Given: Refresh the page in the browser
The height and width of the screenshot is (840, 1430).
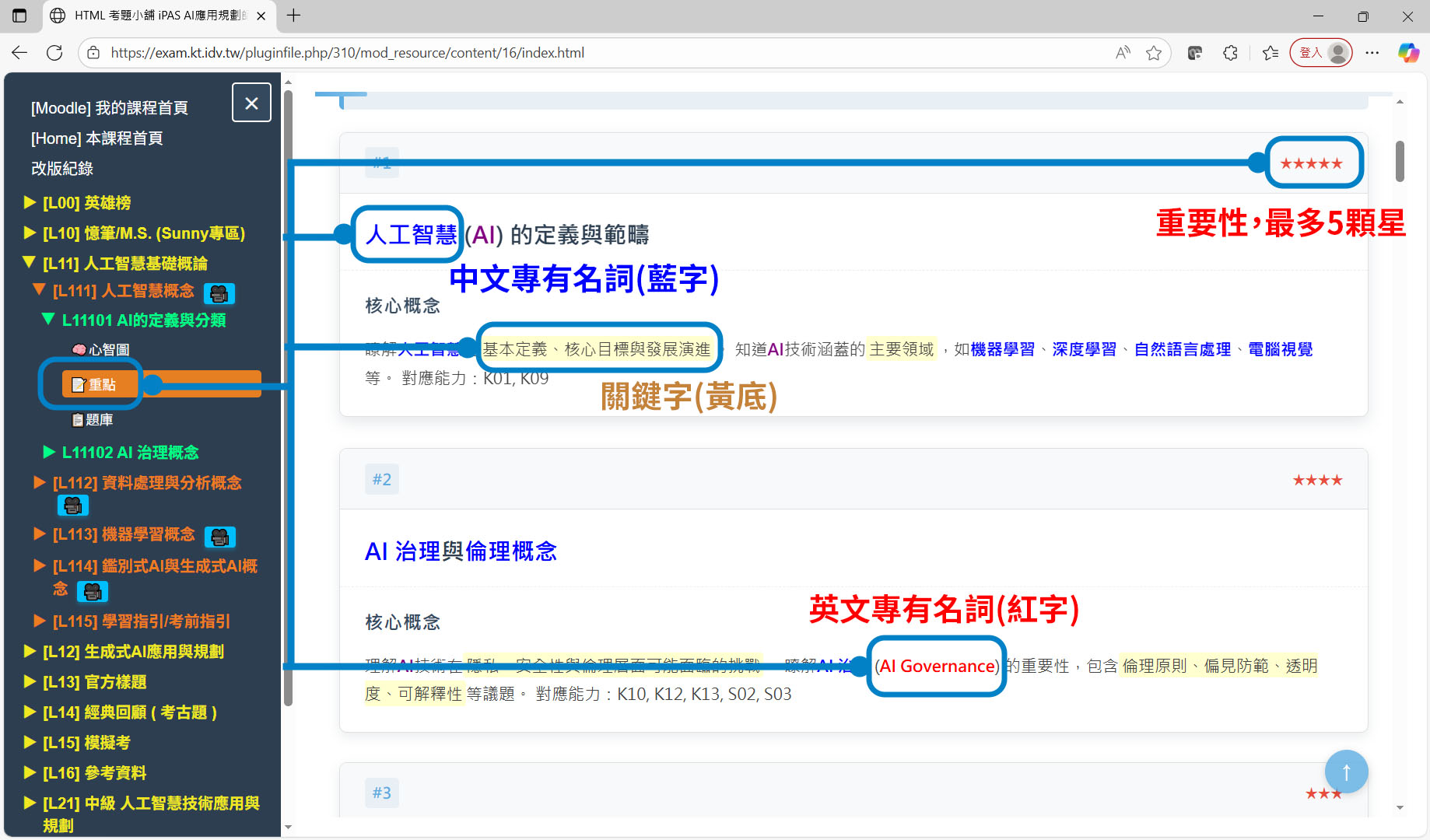Looking at the screenshot, I should click(x=54, y=53).
